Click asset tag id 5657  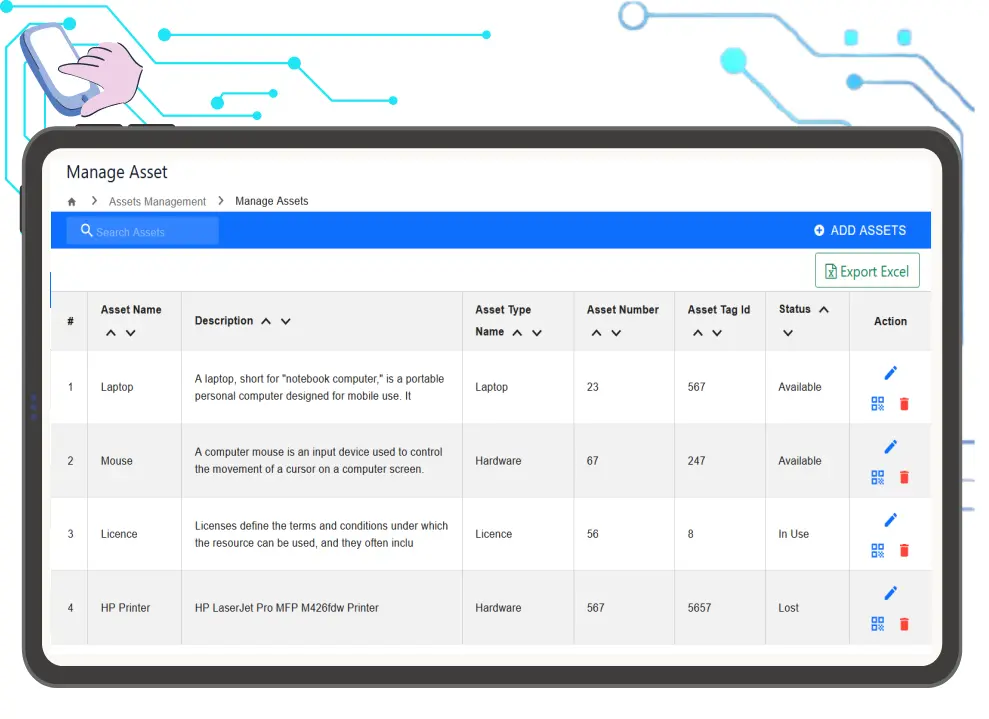[699, 608]
